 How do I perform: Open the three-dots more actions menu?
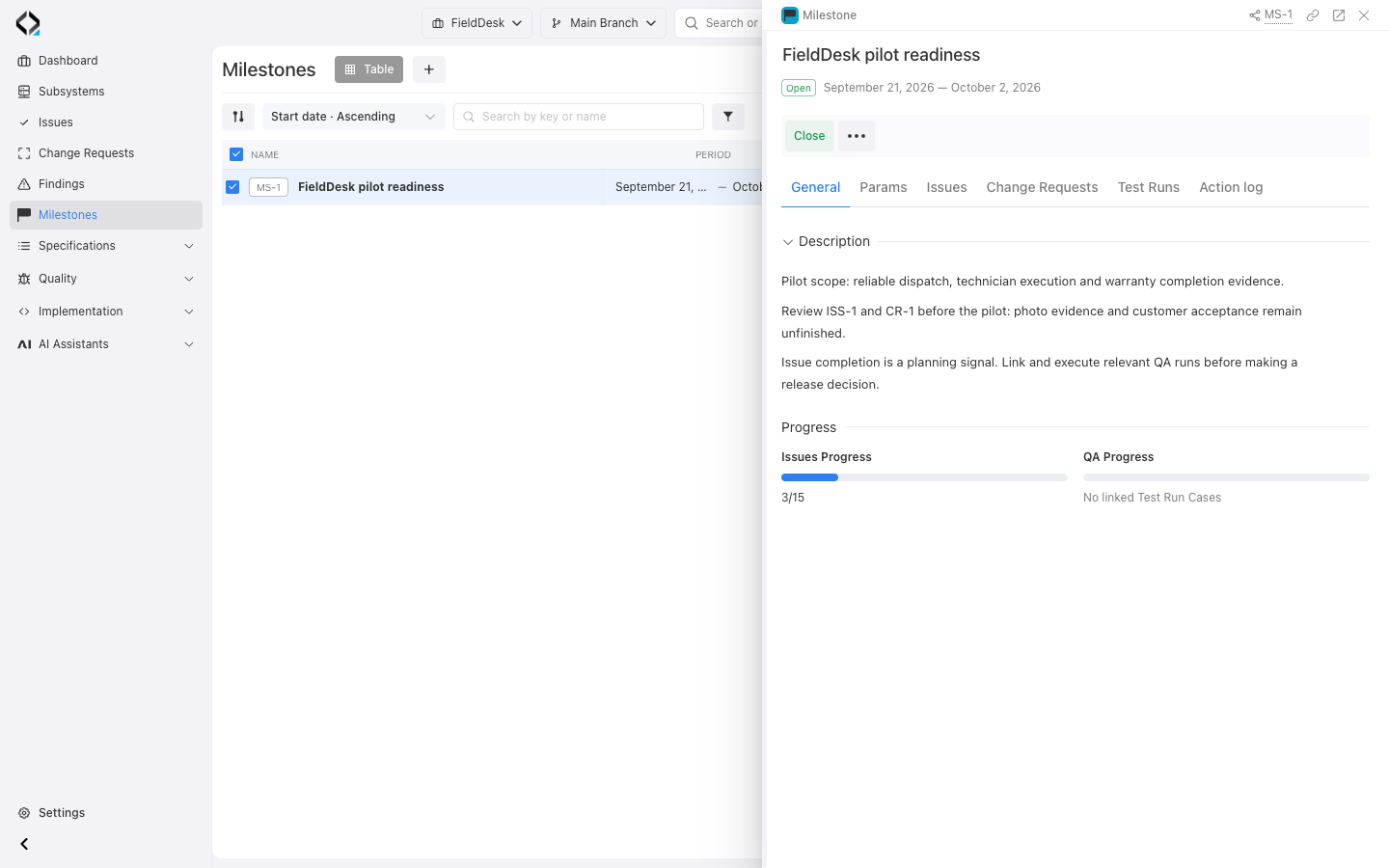coord(857,136)
